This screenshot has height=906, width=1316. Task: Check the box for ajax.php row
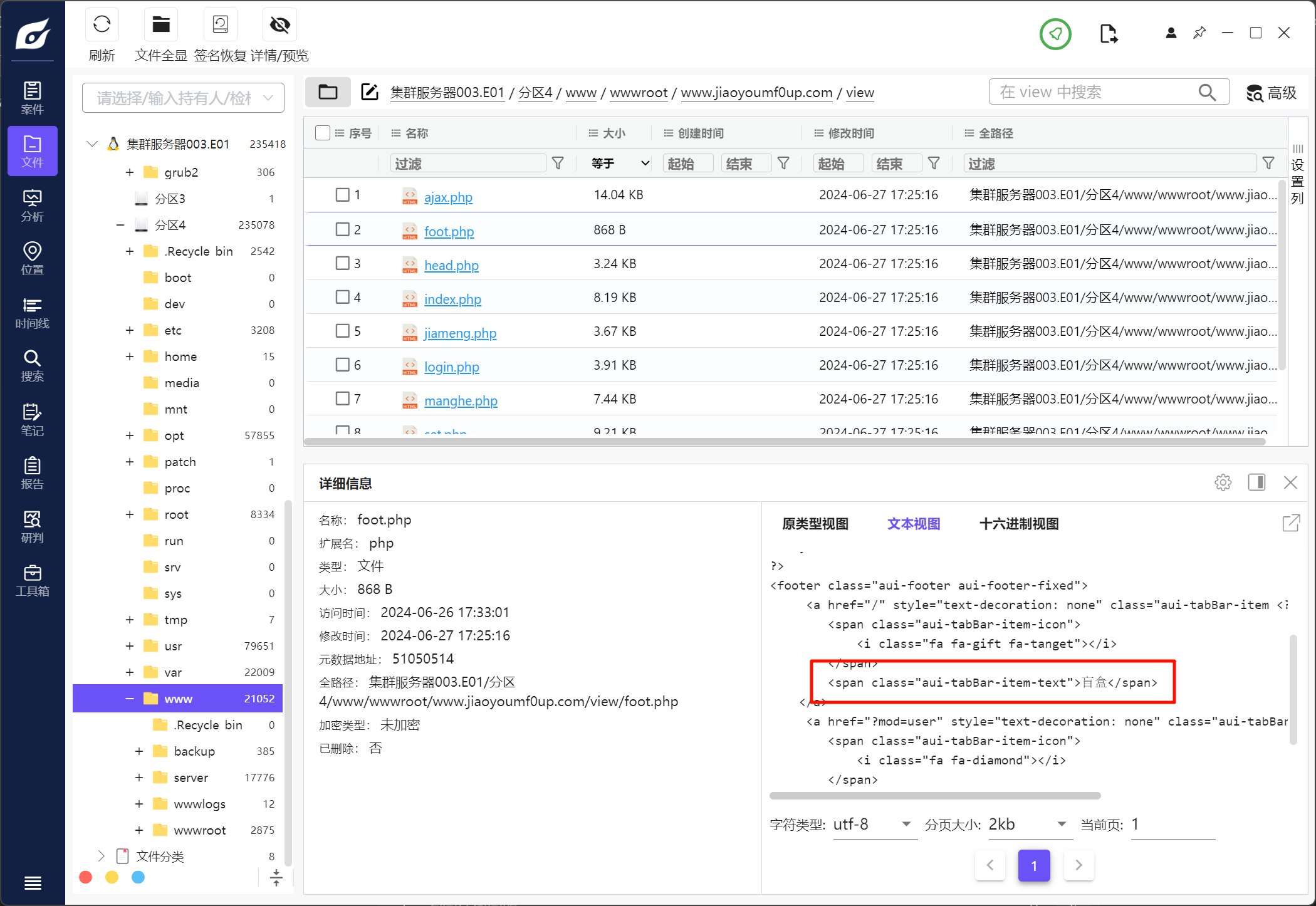(x=342, y=195)
